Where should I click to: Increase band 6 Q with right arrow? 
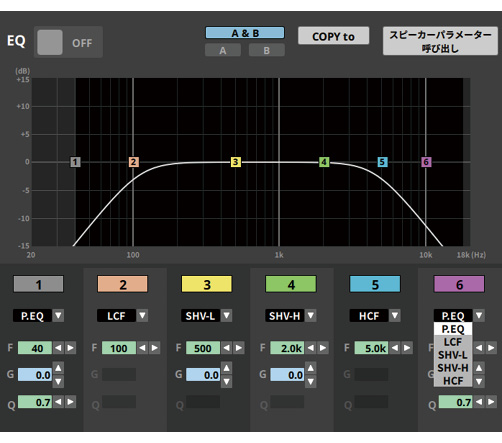tap(491, 402)
